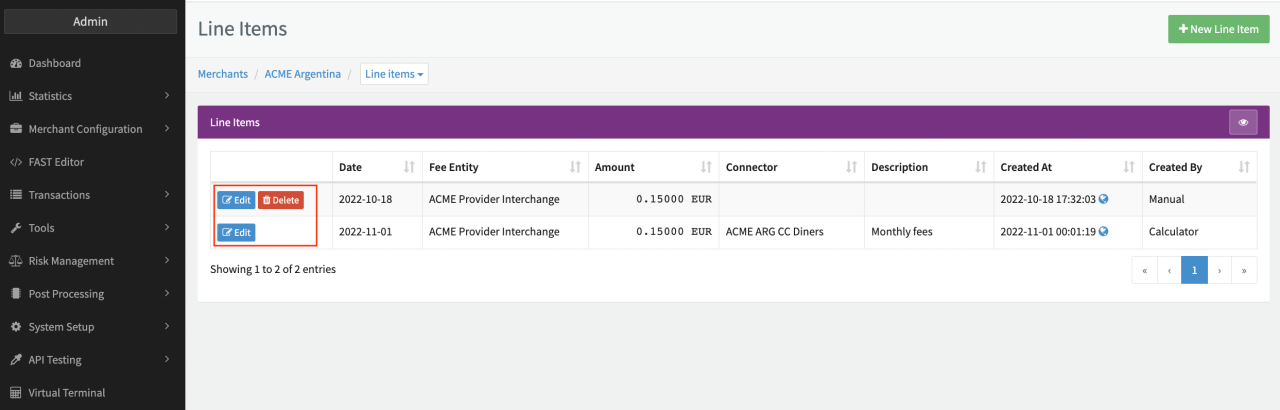
Task: Sort table by Date column arrows
Action: click(x=408, y=167)
